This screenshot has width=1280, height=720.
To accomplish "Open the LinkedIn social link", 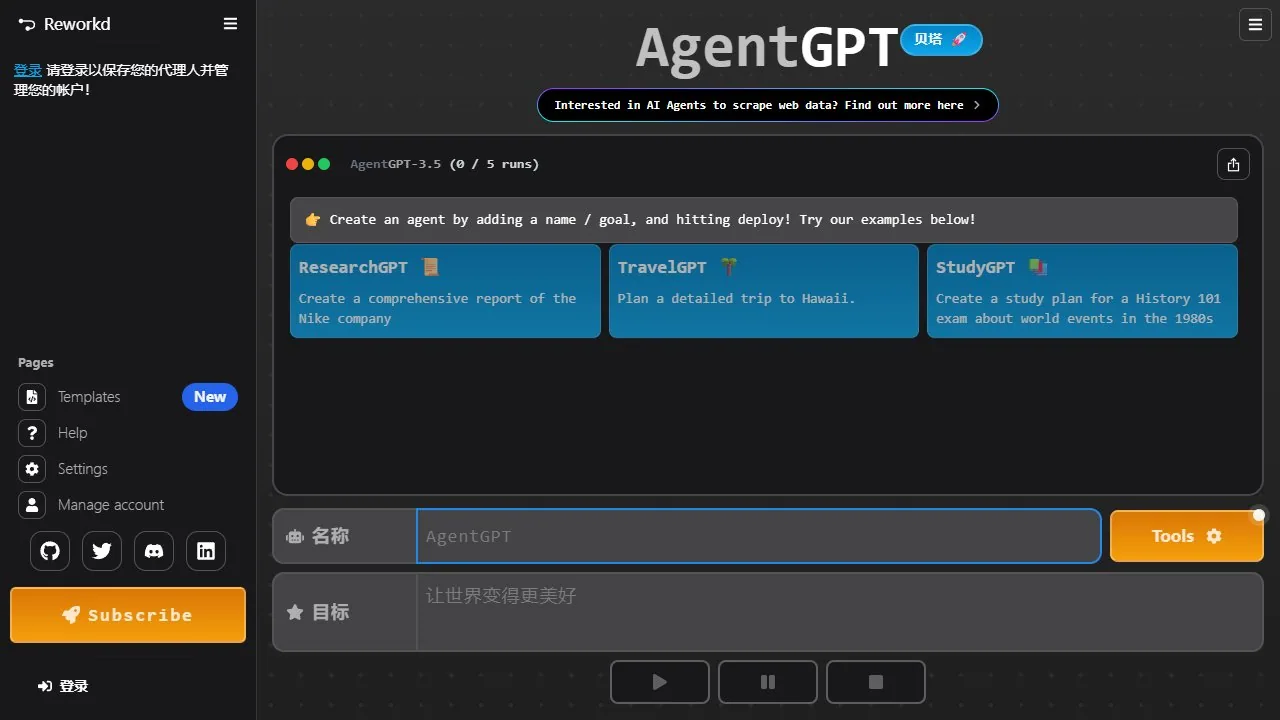I will (206, 551).
